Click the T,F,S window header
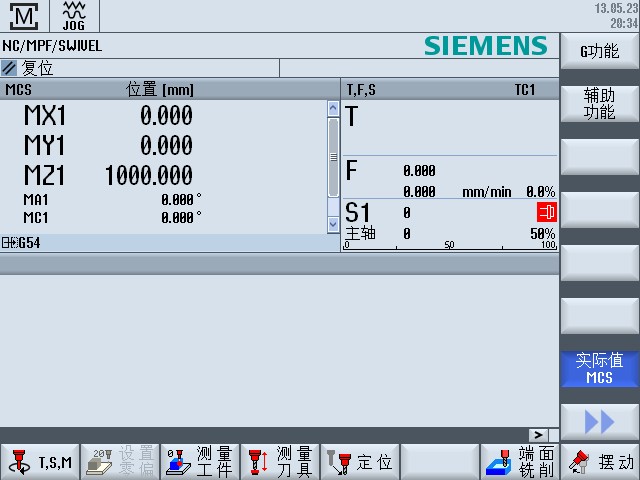Screen dimensions: 640x480 450,90
